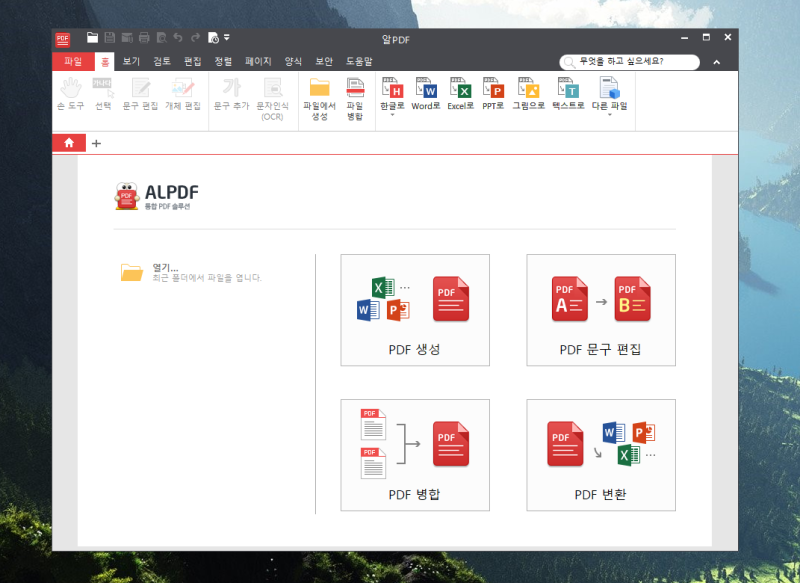Click the Save disk icon in the title bar
The image size is (800, 583).
(110, 38)
